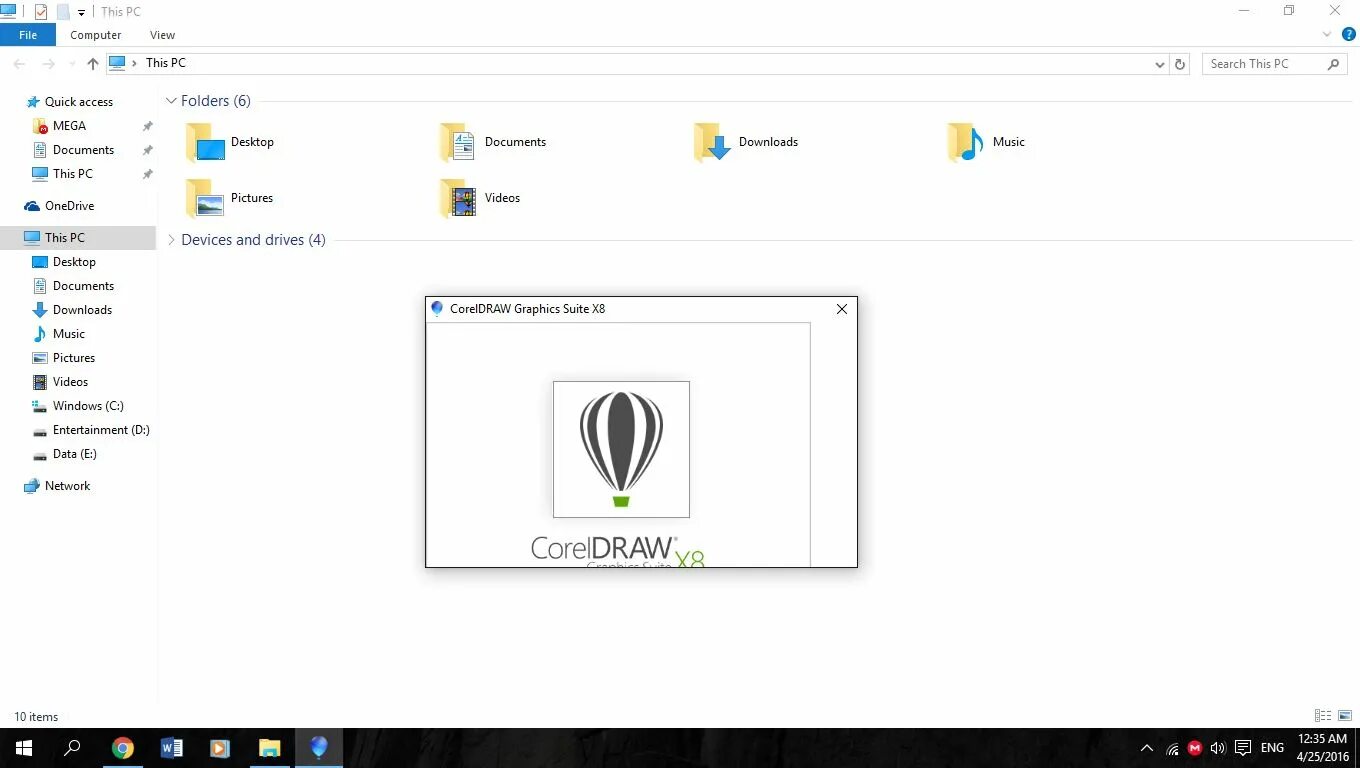
Task: Expand the ribbon with the chevron
Action: [1329, 34]
